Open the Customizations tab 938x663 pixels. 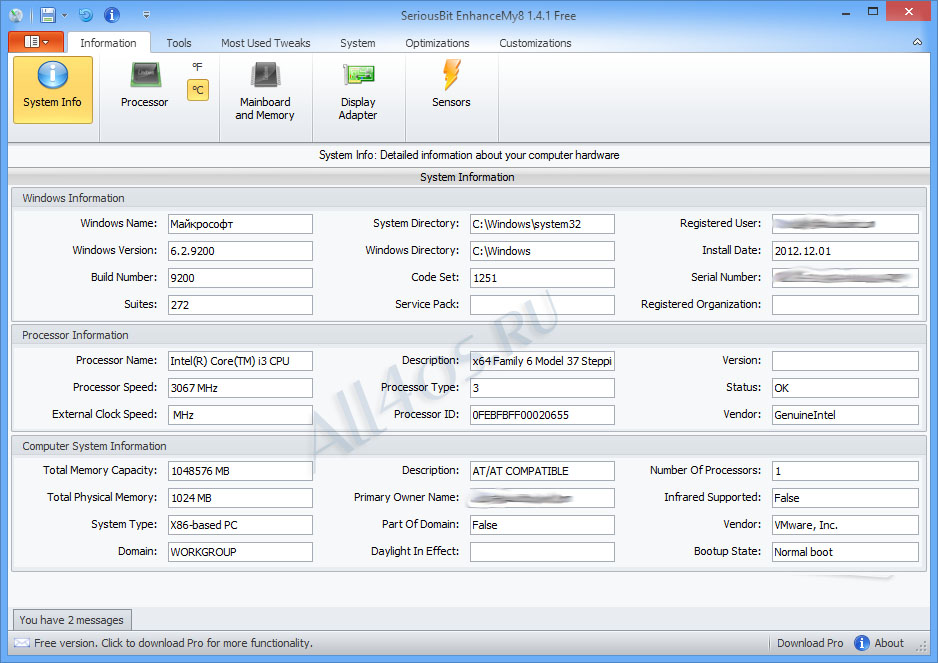point(535,42)
